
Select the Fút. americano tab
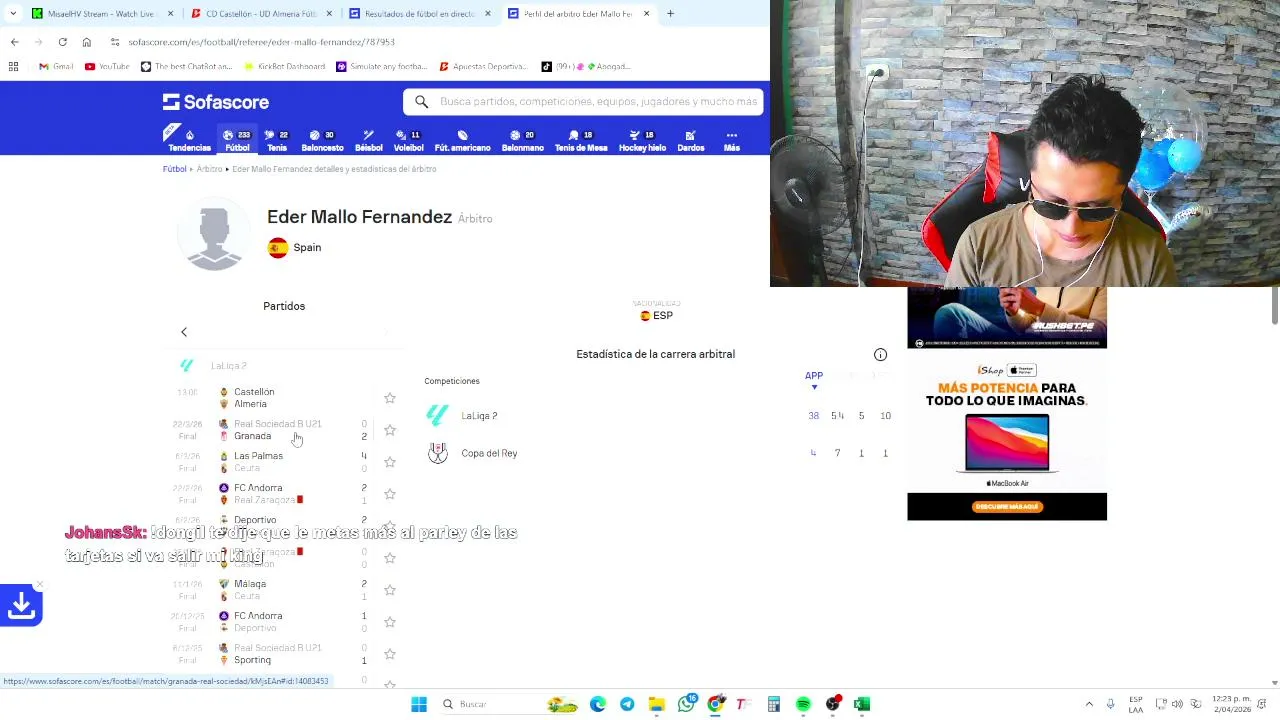point(462,140)
